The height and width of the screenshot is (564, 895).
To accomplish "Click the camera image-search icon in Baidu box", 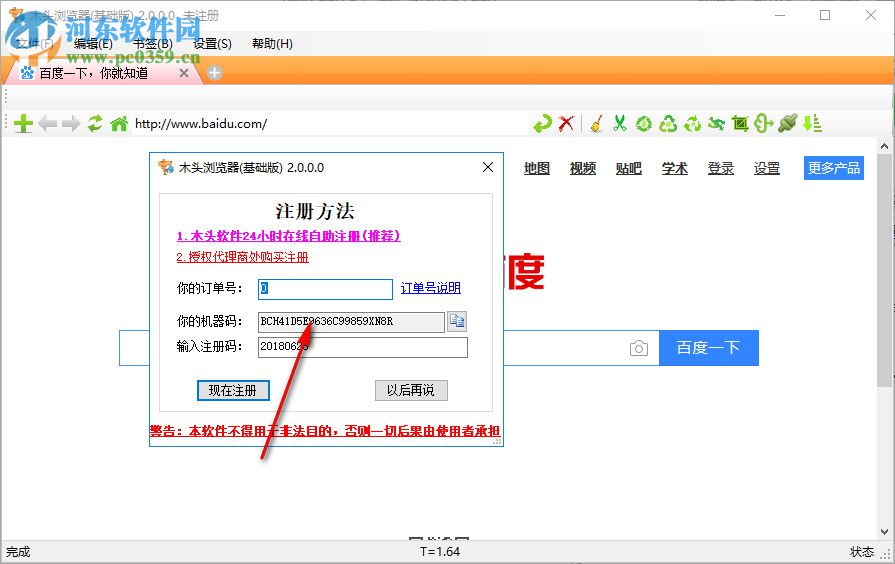I will click(639, 348).
